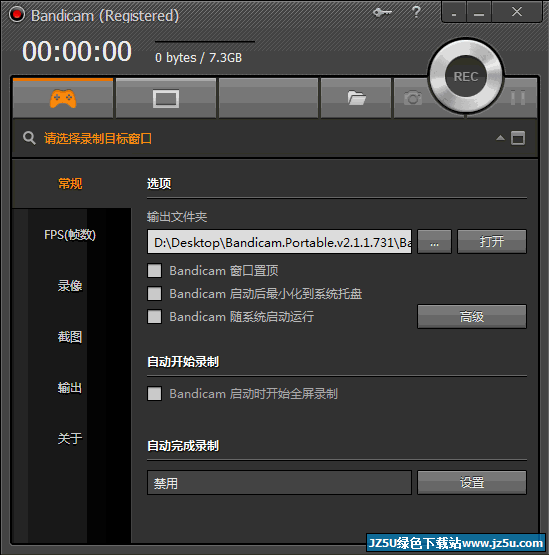The height and width of the screenshot is (555, 549).
Task: Toggle Bandicam 随系统启动运行 checkbox
Action: 154,316
